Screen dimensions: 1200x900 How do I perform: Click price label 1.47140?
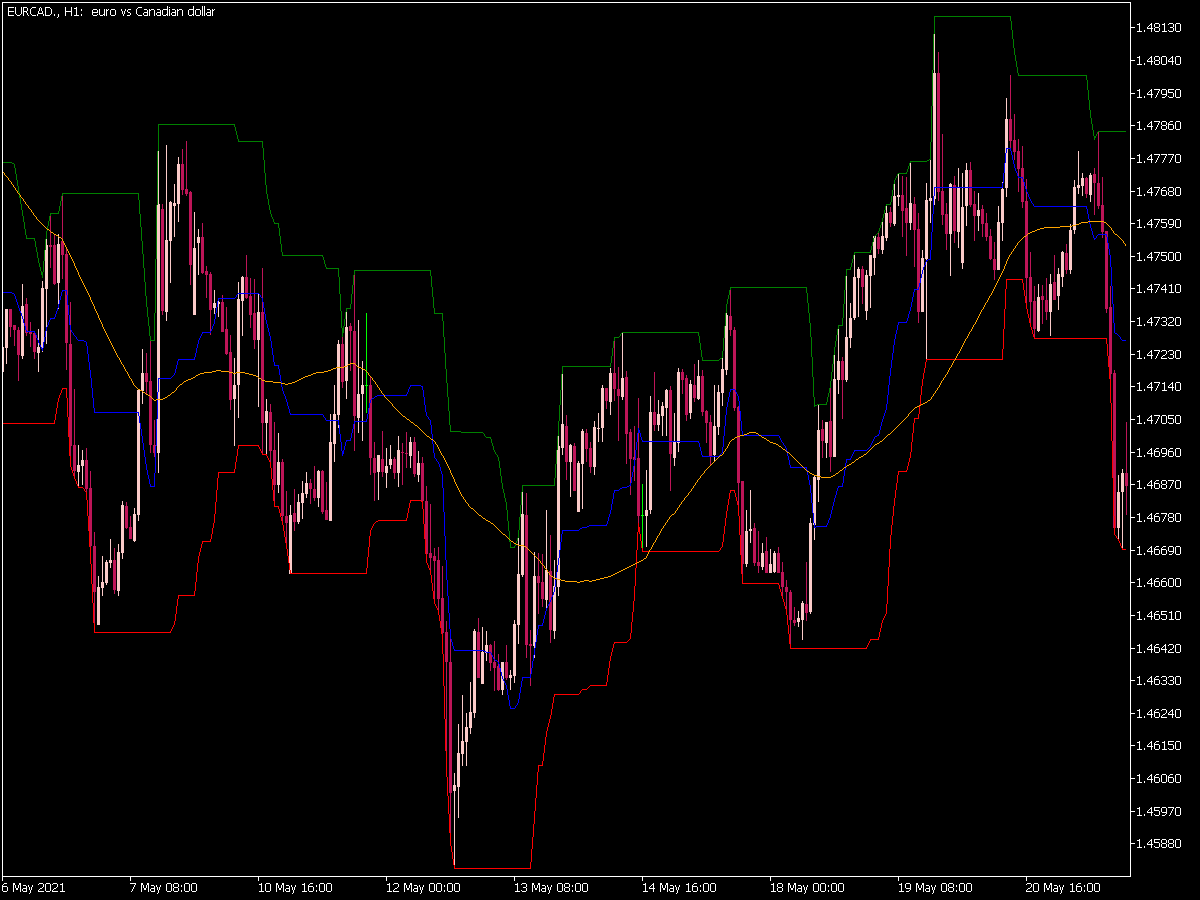tap(1161, 387)
